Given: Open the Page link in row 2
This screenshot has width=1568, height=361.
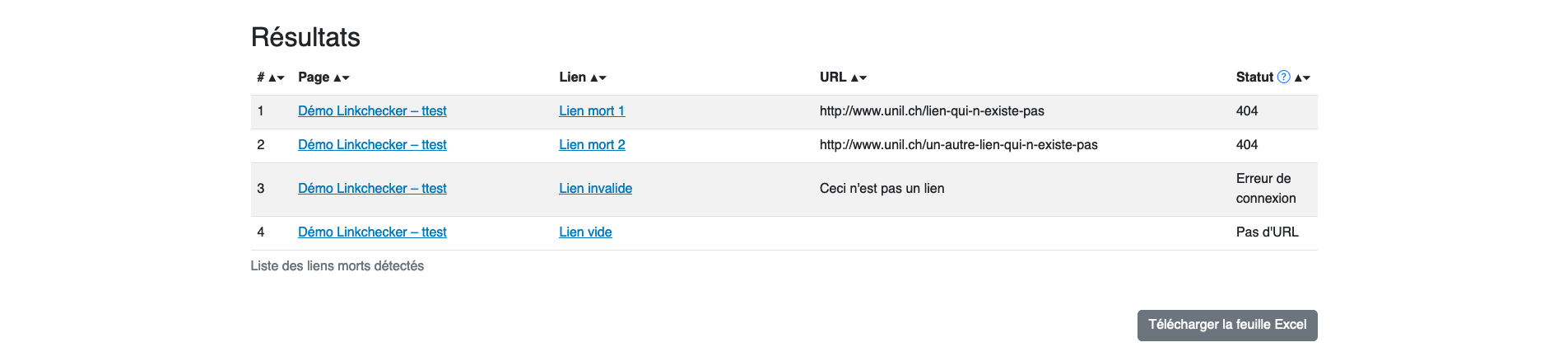Looking at the screenshot, I should pyautogui.click(x=372, y=145).
